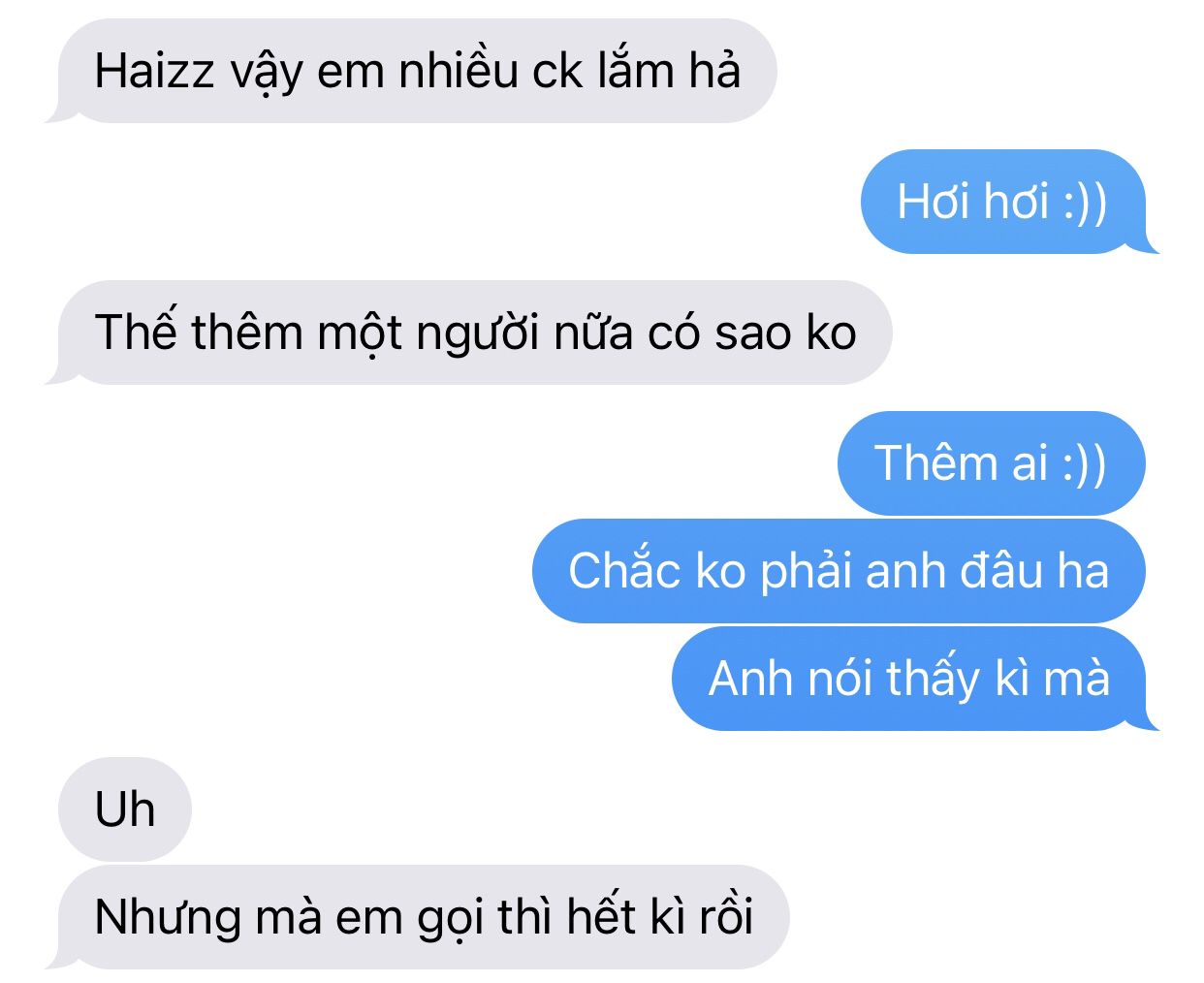This screenshot has height=983, width=1204.
Task: Tap the message 'Haizz vậy em nhiều ck lắm hả'
Action: pyautogui.click(x=417, y=71)
